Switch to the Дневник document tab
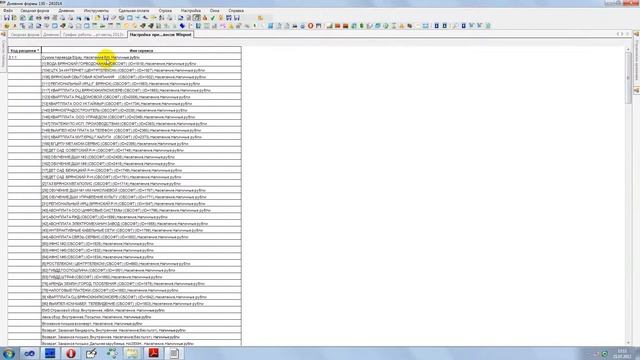640x360 pixels. tap(51, 35)
